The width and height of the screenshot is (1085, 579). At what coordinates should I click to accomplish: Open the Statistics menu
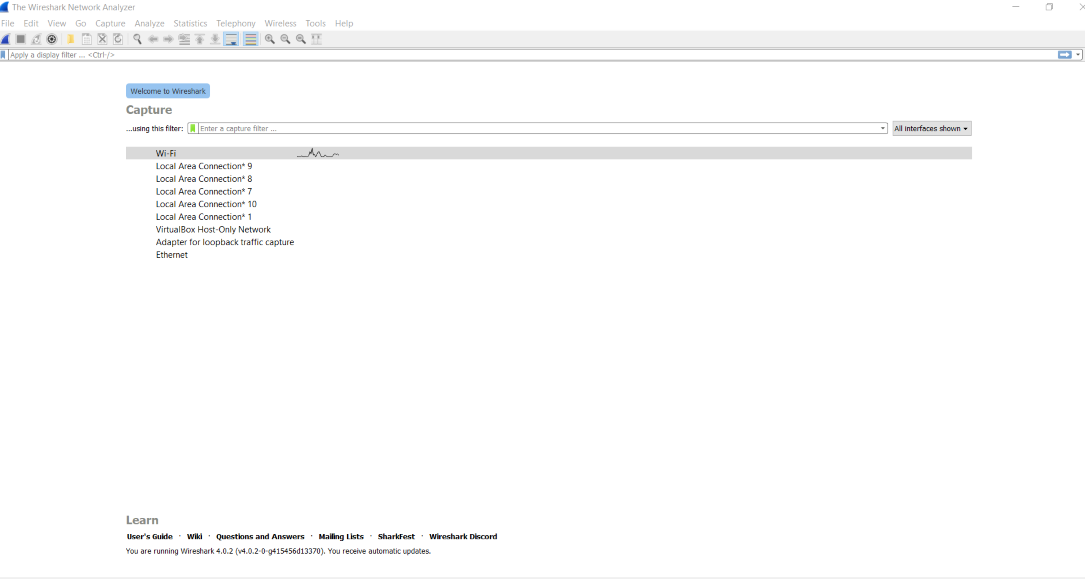(x=190, y=24)
